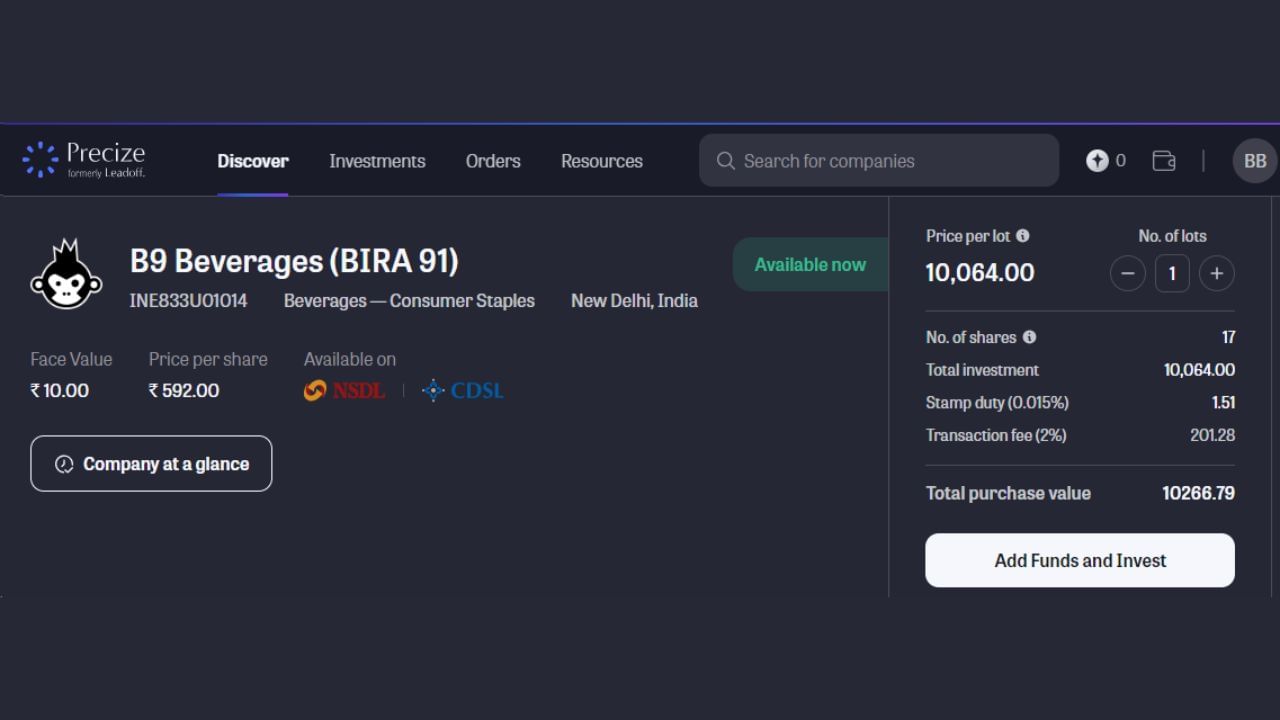Open Company at a glance
Viewport: 1280px width, 720px height.
(151, 464)
